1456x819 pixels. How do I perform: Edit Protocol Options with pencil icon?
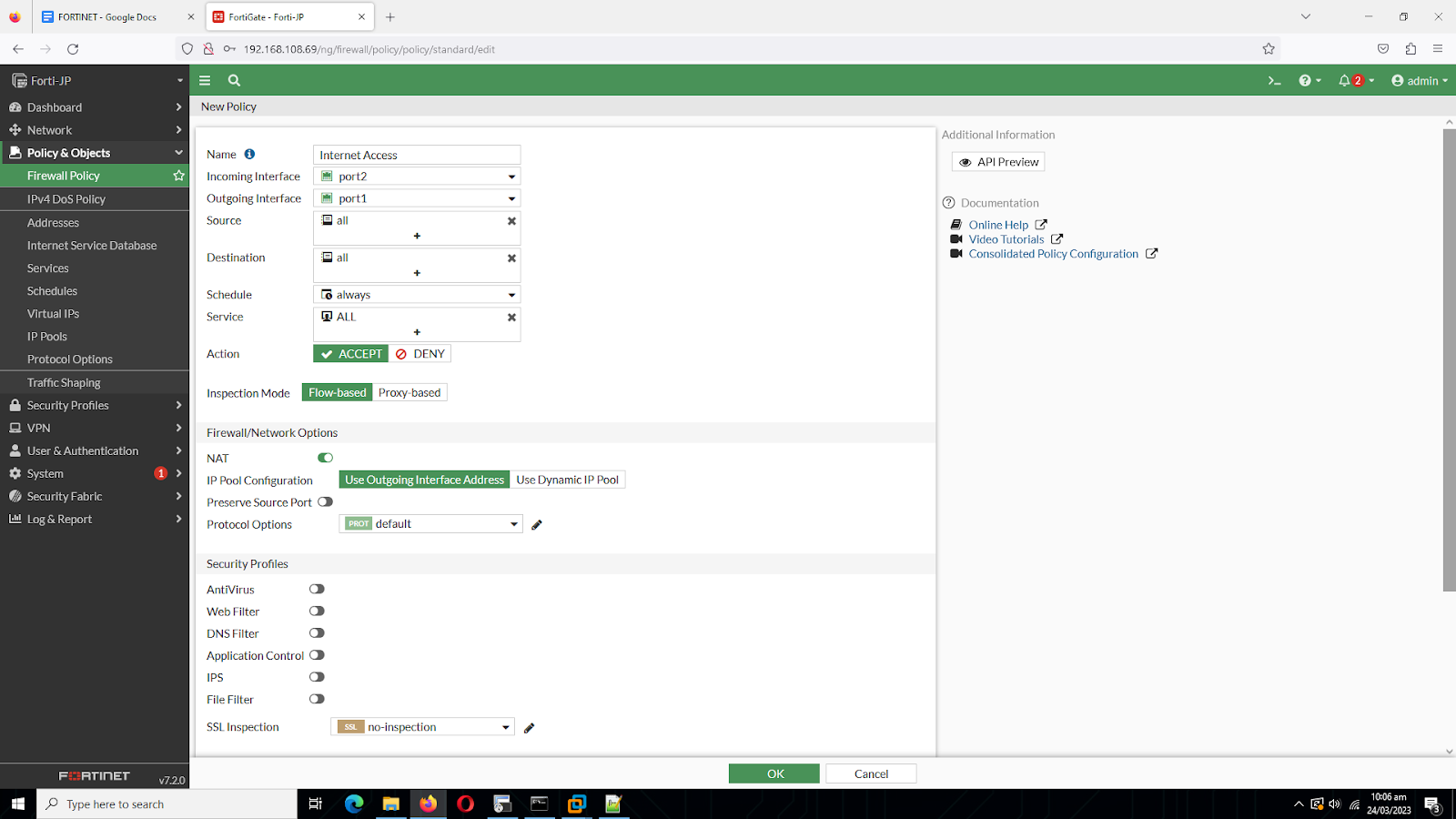point(537,524)
